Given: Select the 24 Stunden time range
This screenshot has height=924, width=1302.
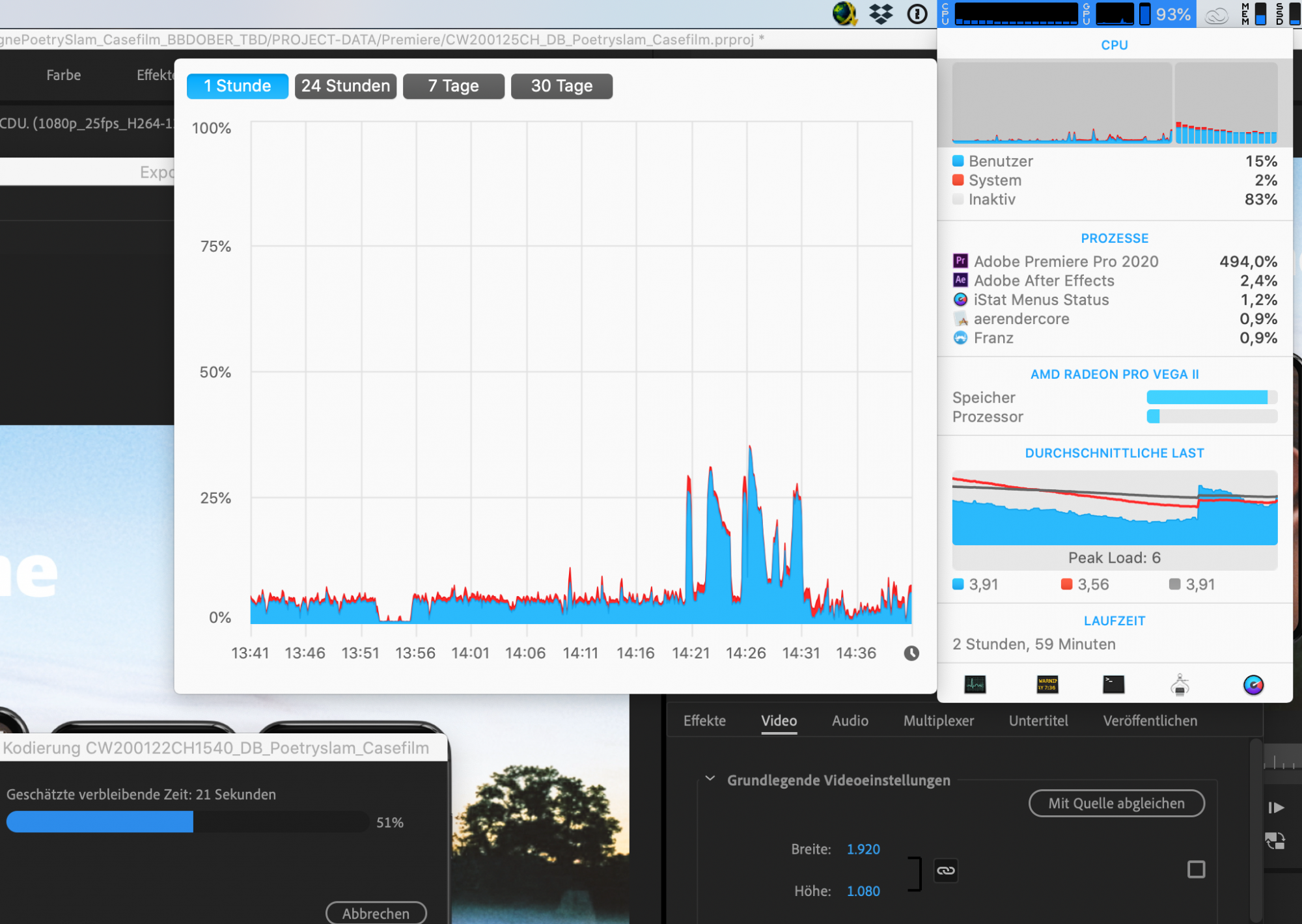Looking at the screenshot, I should (x=345, y=86).
